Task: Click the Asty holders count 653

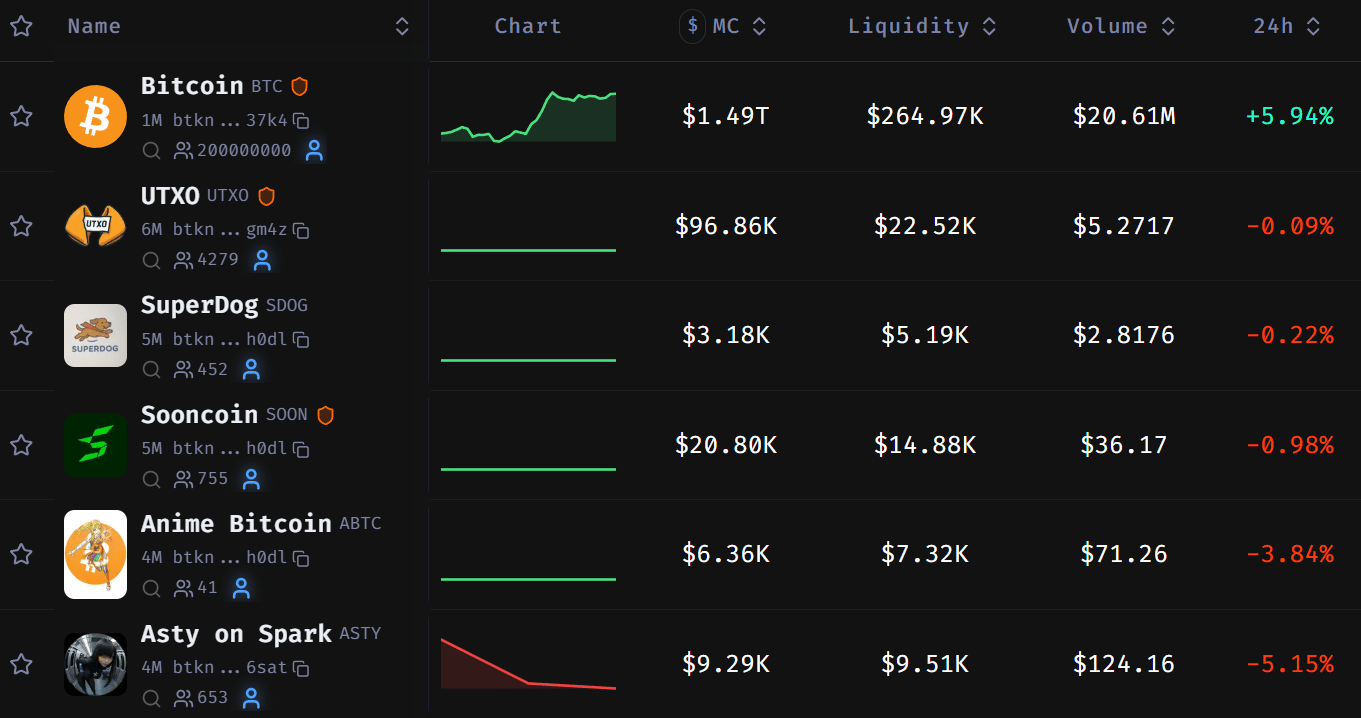Action: click(213, 698)
